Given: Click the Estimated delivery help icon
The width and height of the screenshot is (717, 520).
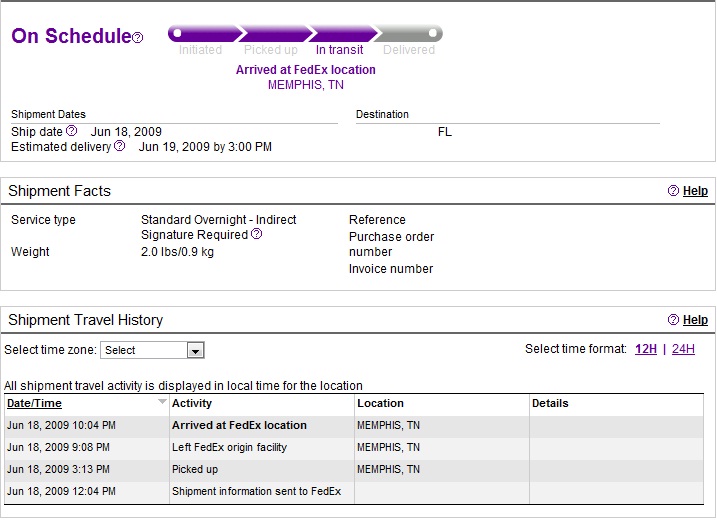Looking at the screenshot, I should point(120,146).
